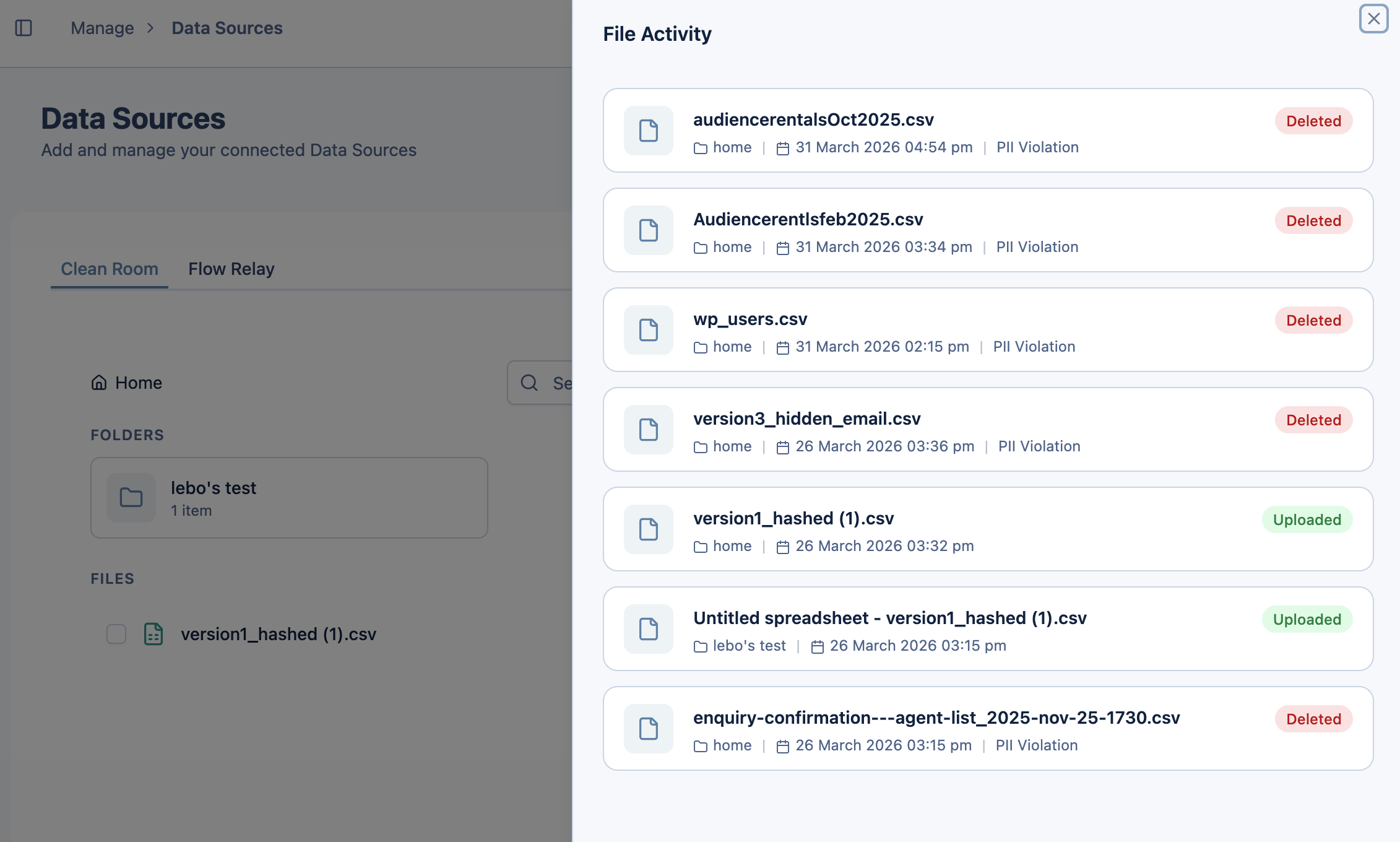The height and width of the screenshot is (842, 1400).
Task: Click file icon for wp_users.csv entry
Action: (x=648, y=330)
